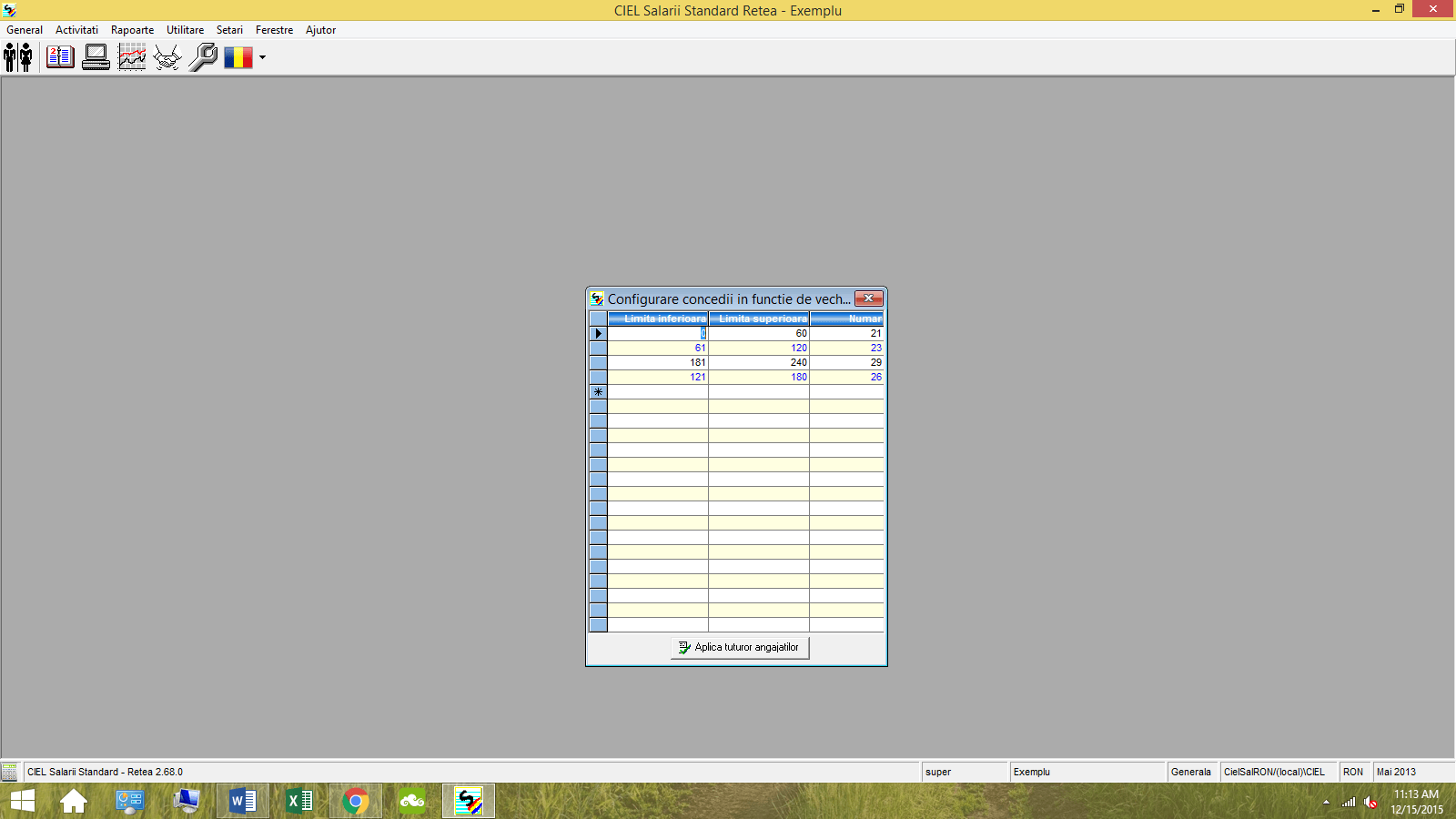Click the RON currency status entry
Screen dimensions: 1456x819
coord(1353,772)
